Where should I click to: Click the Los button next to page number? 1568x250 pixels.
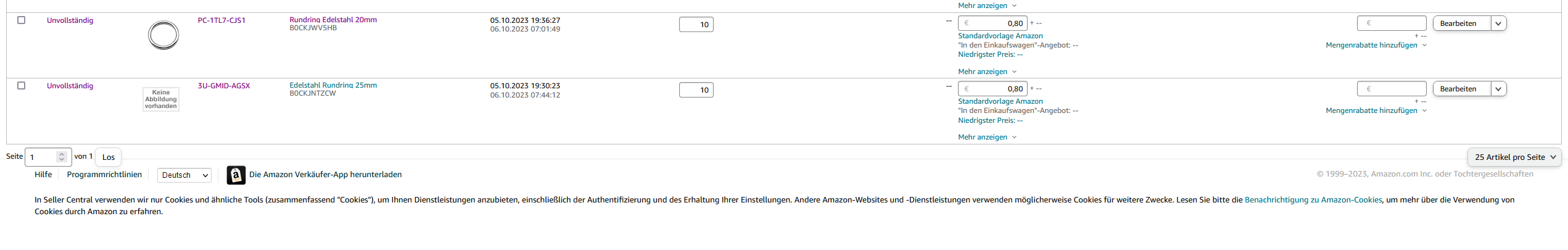[109, 157]
